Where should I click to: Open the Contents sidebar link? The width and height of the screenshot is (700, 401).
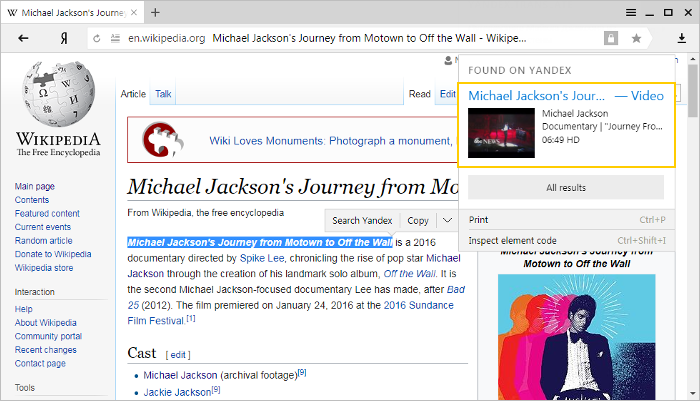pyautogui.click(x=32, y=200)
